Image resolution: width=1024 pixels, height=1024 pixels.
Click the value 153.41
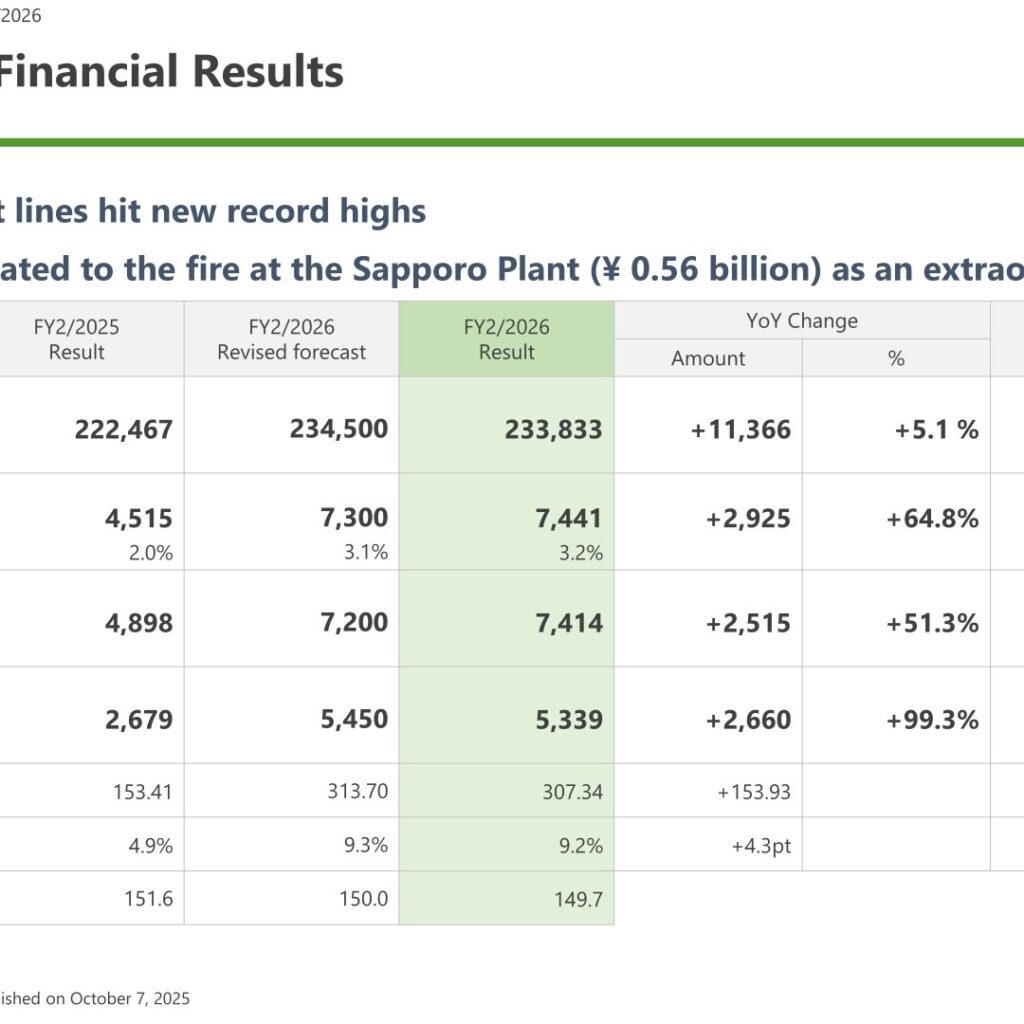pyautogui.click(x=143, y=792)
